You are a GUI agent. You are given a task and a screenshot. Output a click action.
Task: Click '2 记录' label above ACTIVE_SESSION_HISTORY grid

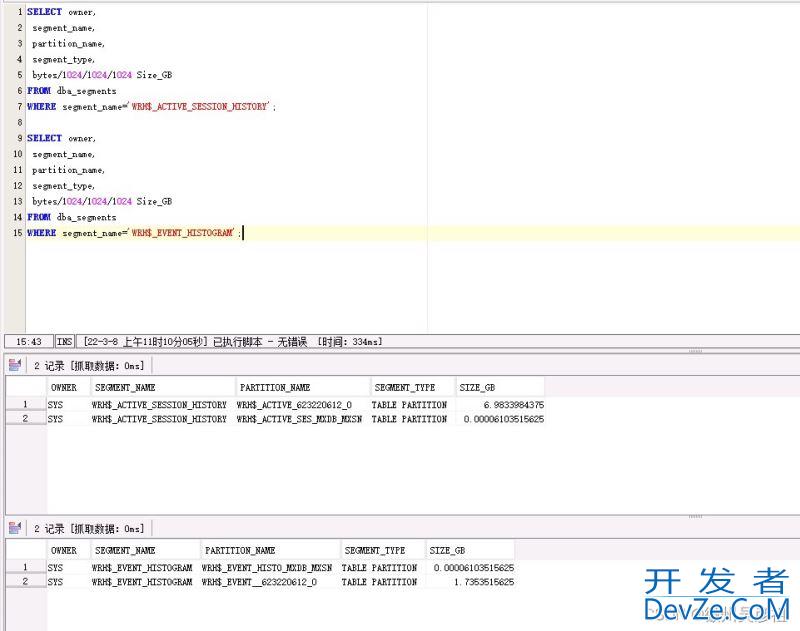[49, 366]
